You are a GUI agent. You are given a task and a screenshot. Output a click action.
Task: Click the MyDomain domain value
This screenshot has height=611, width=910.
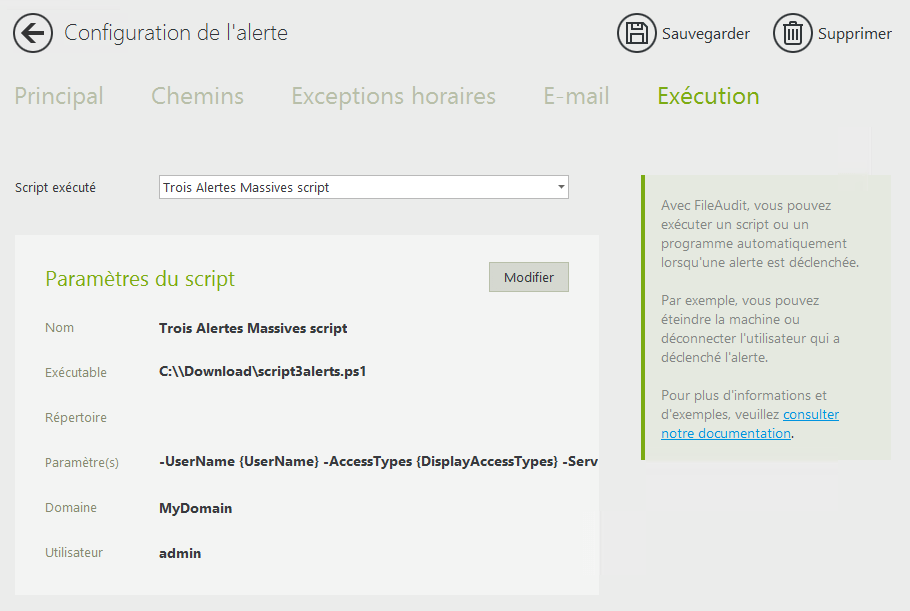point(195,508)
